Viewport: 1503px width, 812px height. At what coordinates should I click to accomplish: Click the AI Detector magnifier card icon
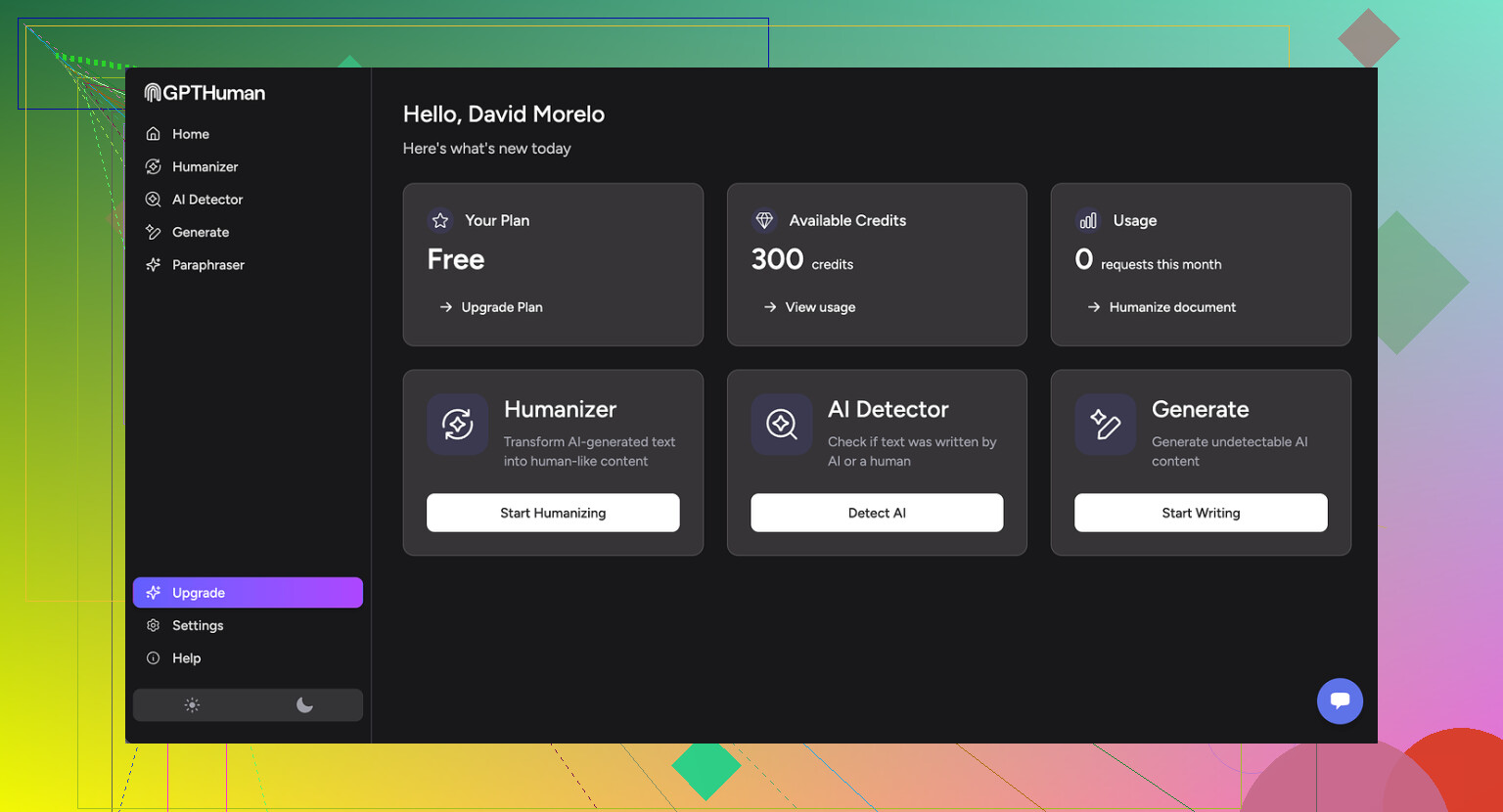[x=781, y=425]
